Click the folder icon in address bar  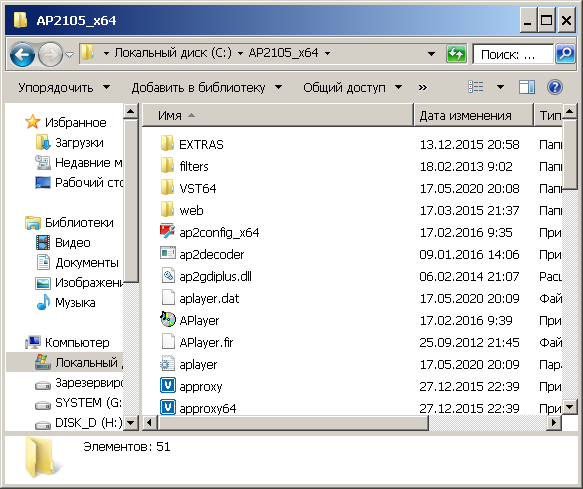pos(88,53)
